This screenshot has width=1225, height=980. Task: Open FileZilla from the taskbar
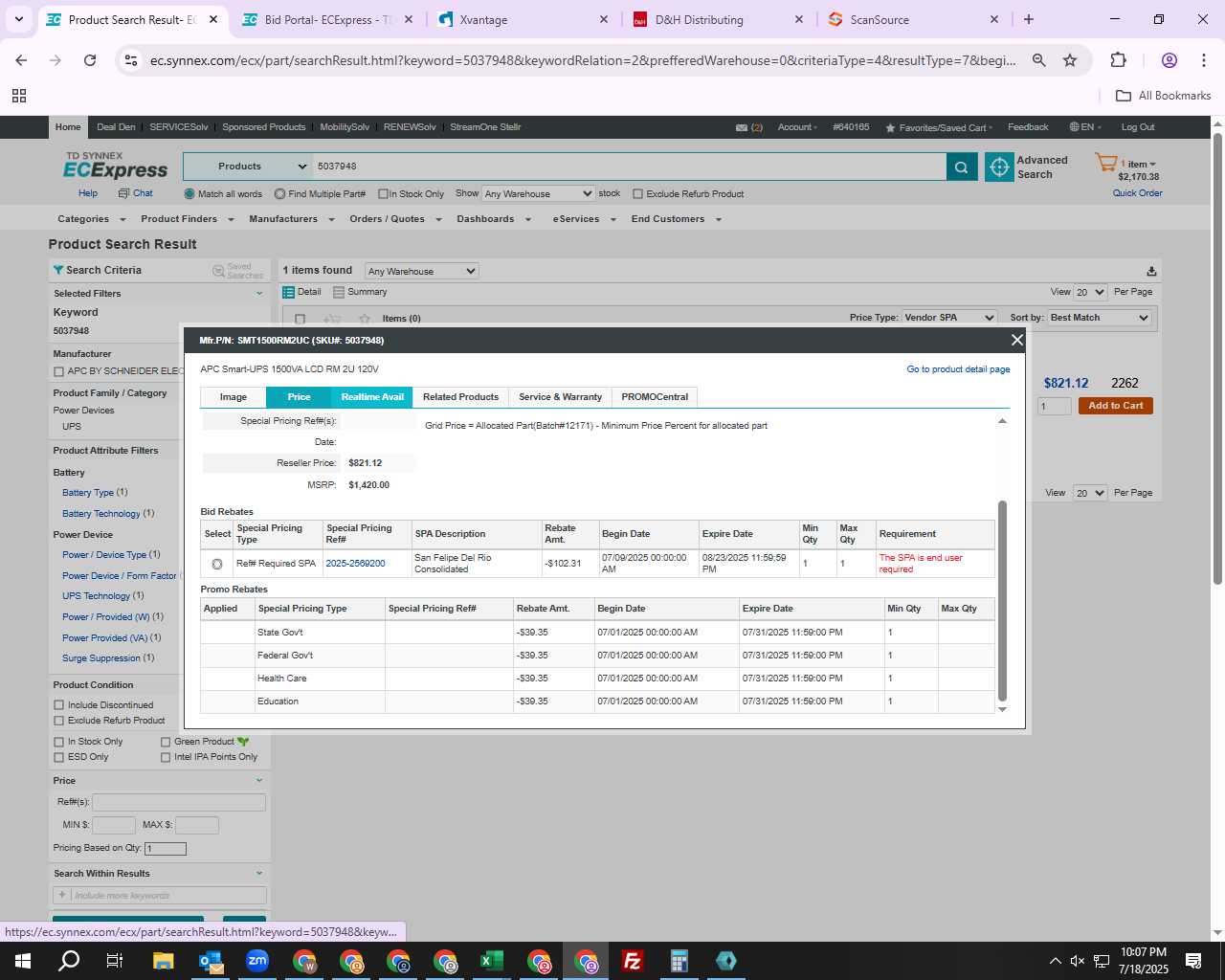632,961
